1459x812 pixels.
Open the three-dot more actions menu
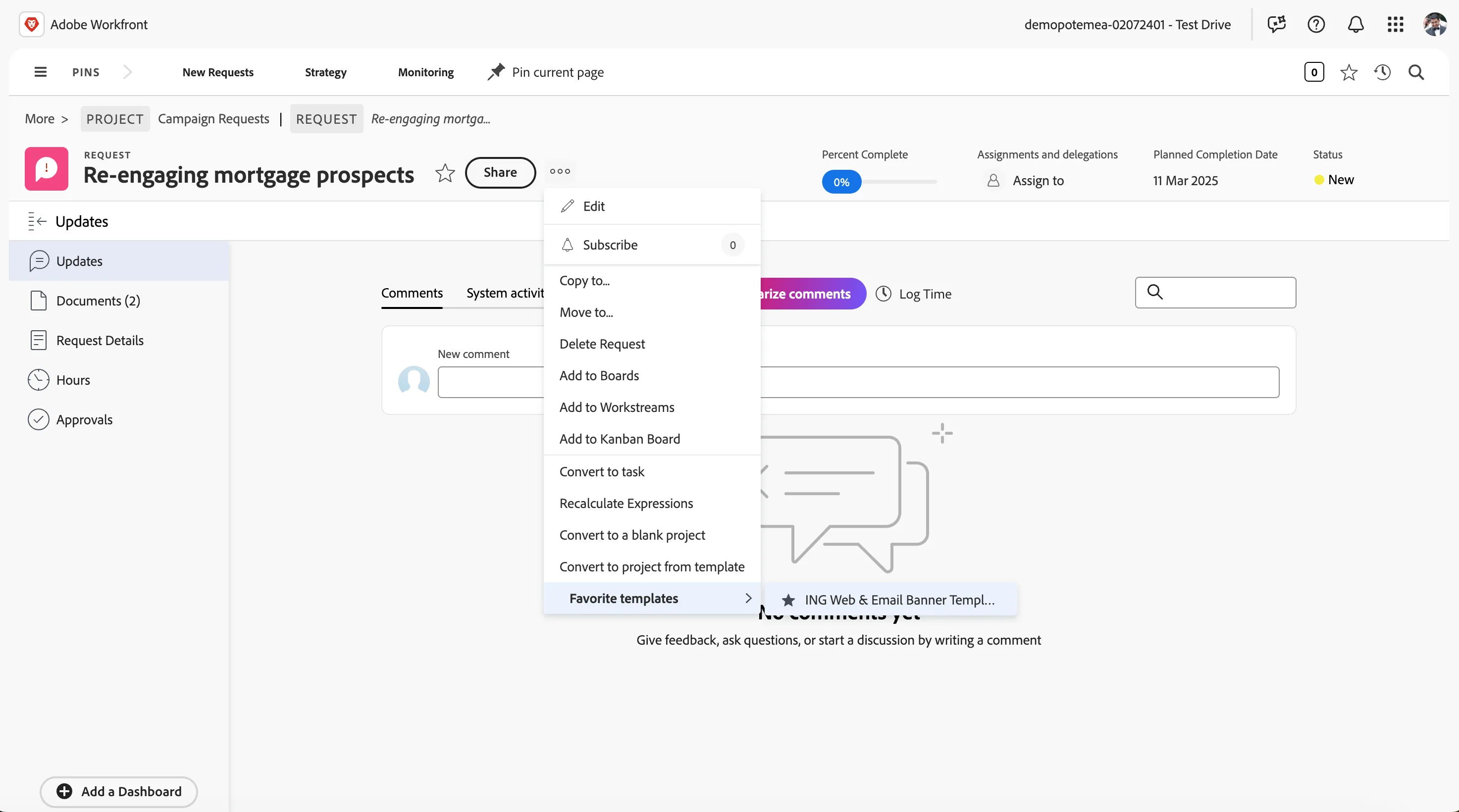560,171
